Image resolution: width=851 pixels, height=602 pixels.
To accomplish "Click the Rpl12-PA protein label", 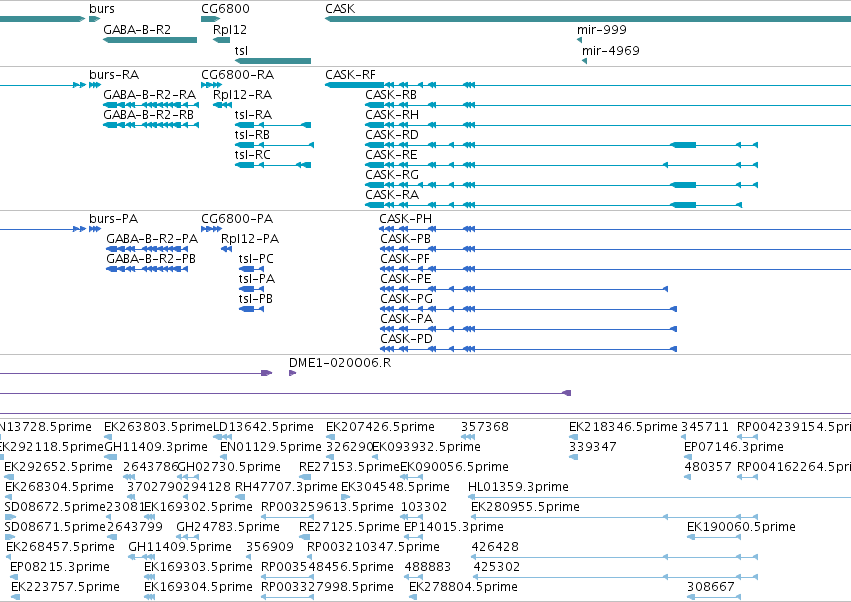I will [250, 239].
